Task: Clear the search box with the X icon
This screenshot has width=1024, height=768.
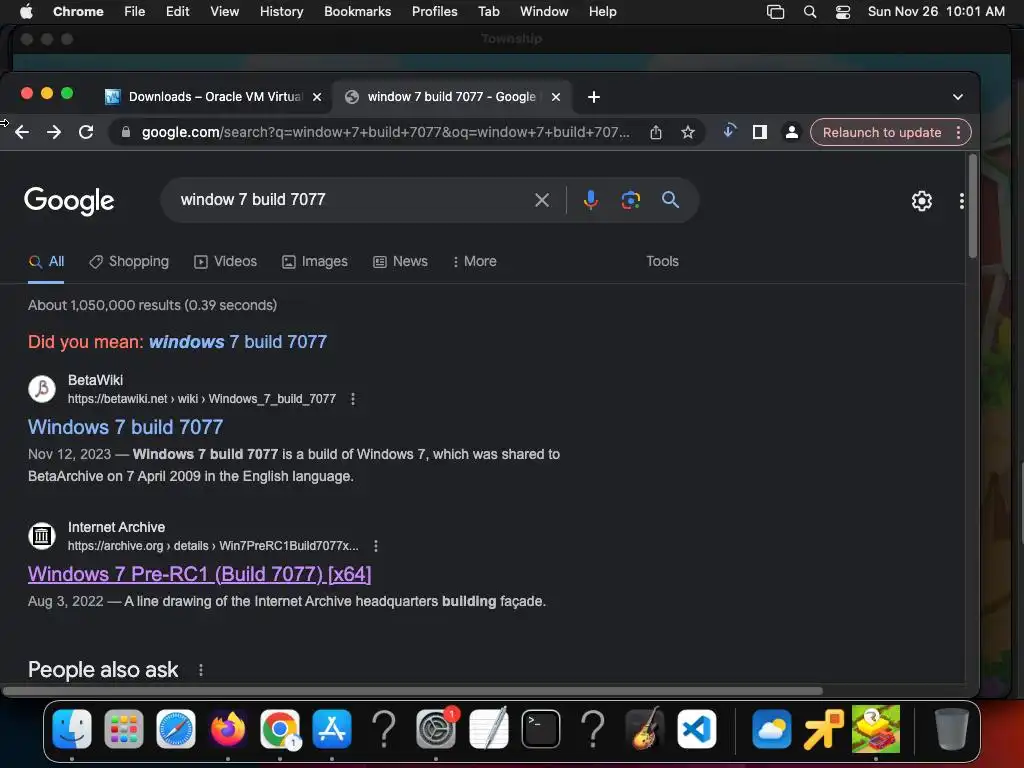Action: coord(542,200)
